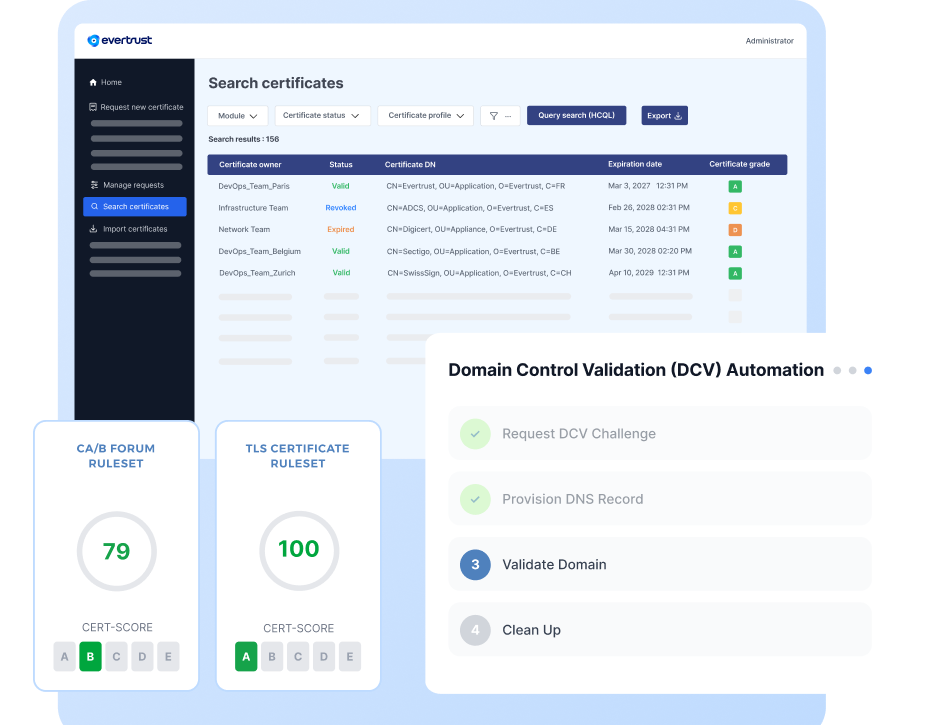
Task: Sort by Certificate grade column header
Action: click(740, 164)
